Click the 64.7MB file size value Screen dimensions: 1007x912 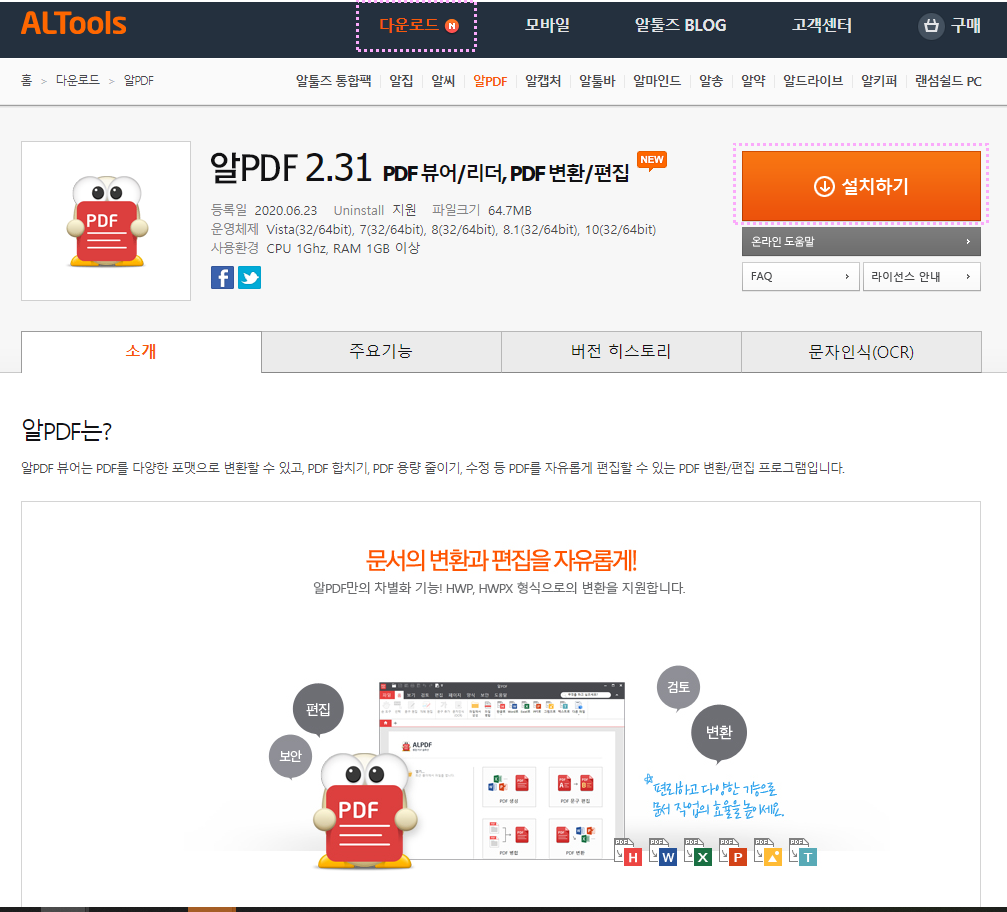[x=510, y=211]
